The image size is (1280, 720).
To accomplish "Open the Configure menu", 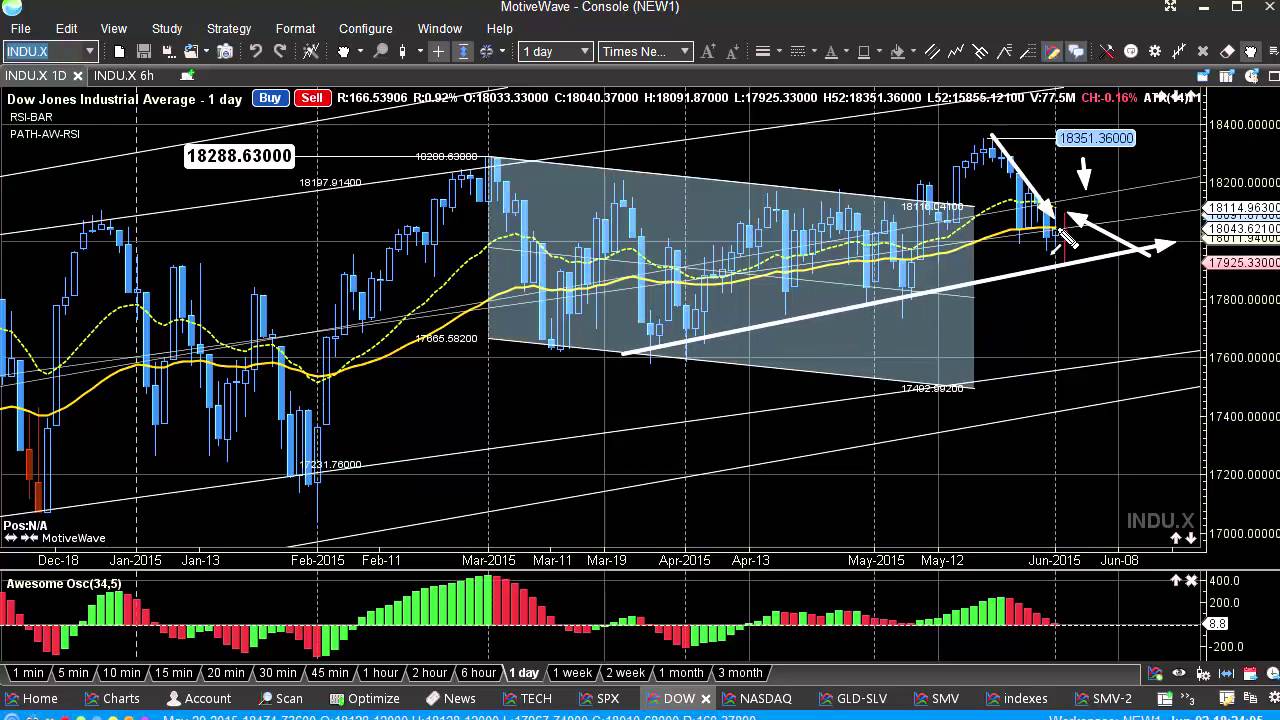I will click(x=365, y=29).
